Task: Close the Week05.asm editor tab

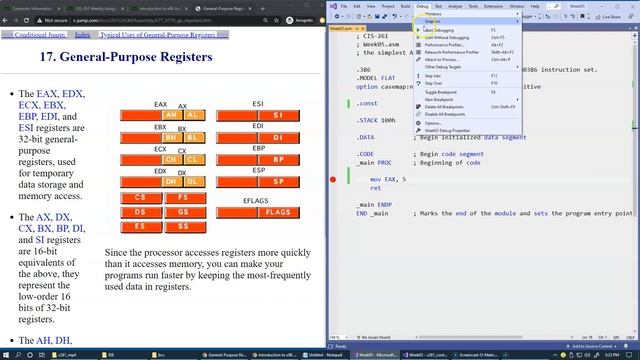Action: [363, 29]
